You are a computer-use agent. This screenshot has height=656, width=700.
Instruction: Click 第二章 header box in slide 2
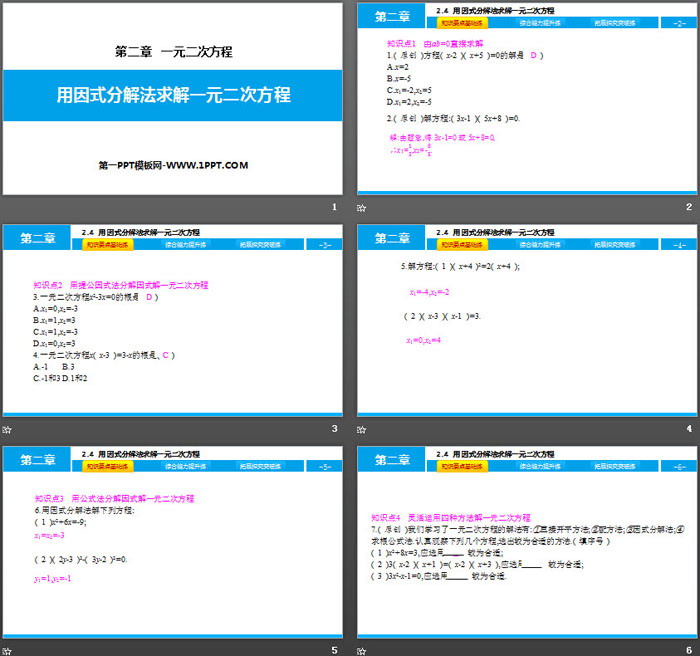[392, 16]
